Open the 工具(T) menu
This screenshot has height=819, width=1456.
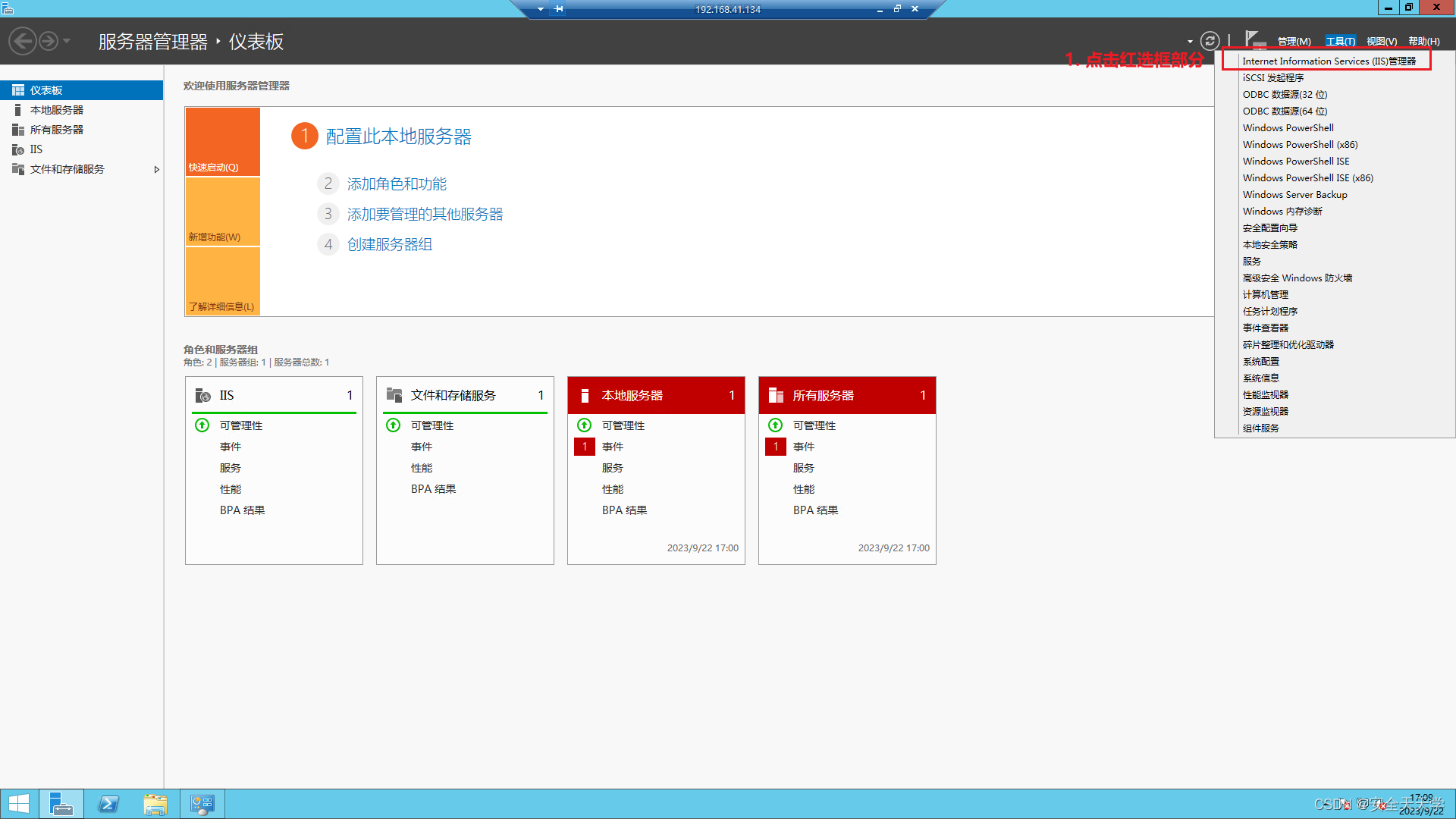click(1340, 42)
